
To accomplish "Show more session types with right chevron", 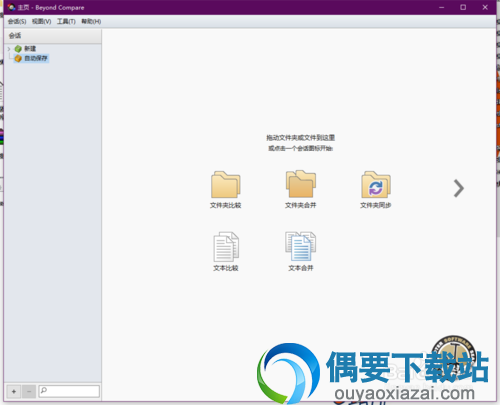I will (459, 189).
